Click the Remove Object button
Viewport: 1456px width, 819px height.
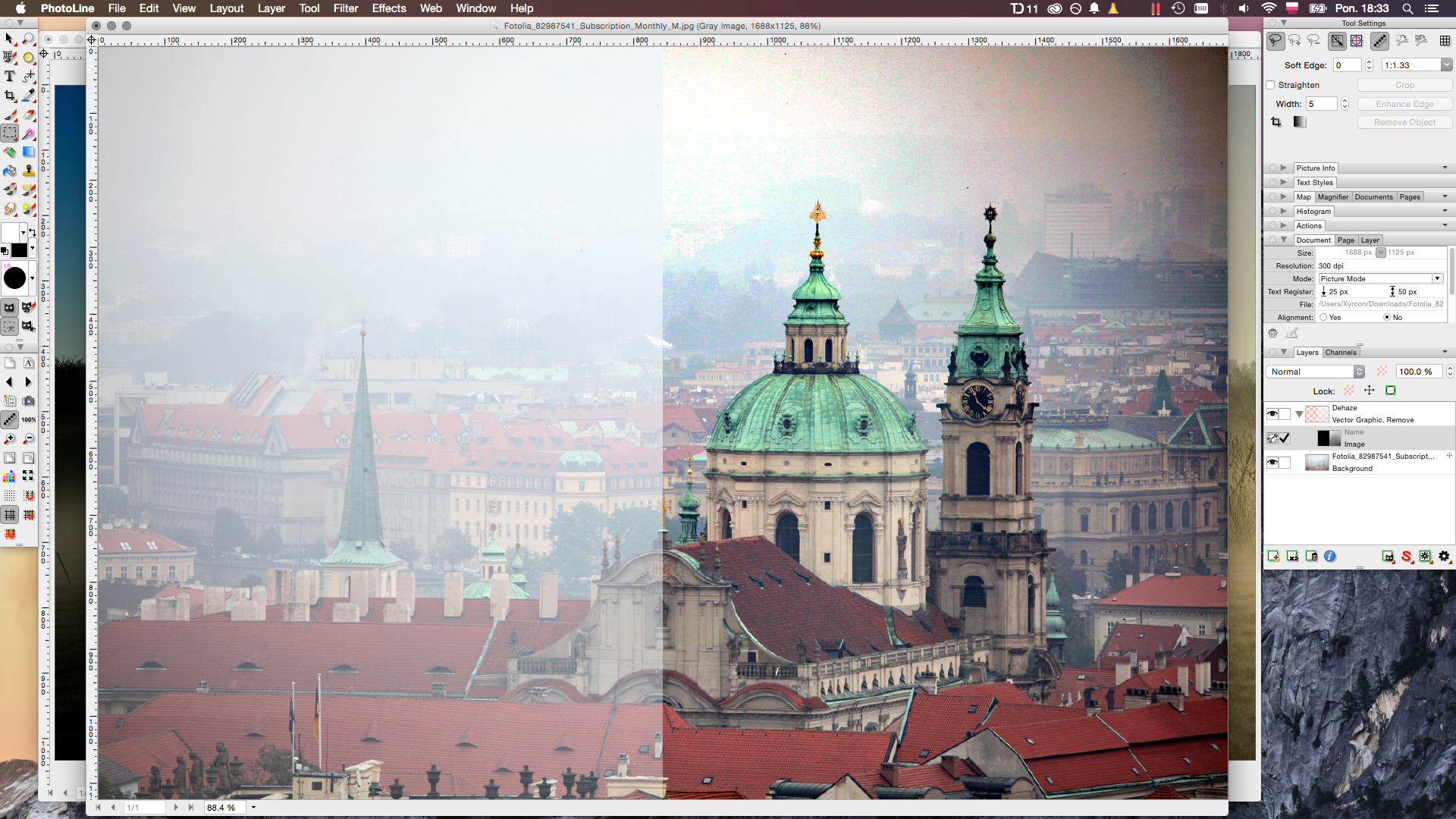coord(1404,122)
